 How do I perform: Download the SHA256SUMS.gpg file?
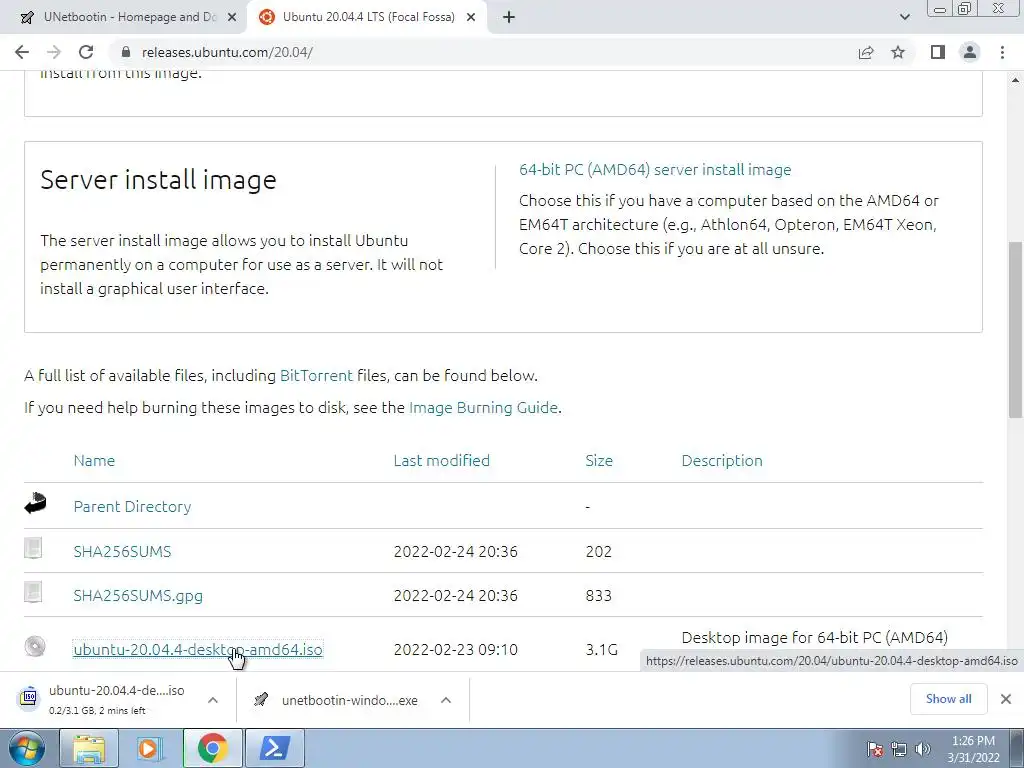tap(138, 596)
